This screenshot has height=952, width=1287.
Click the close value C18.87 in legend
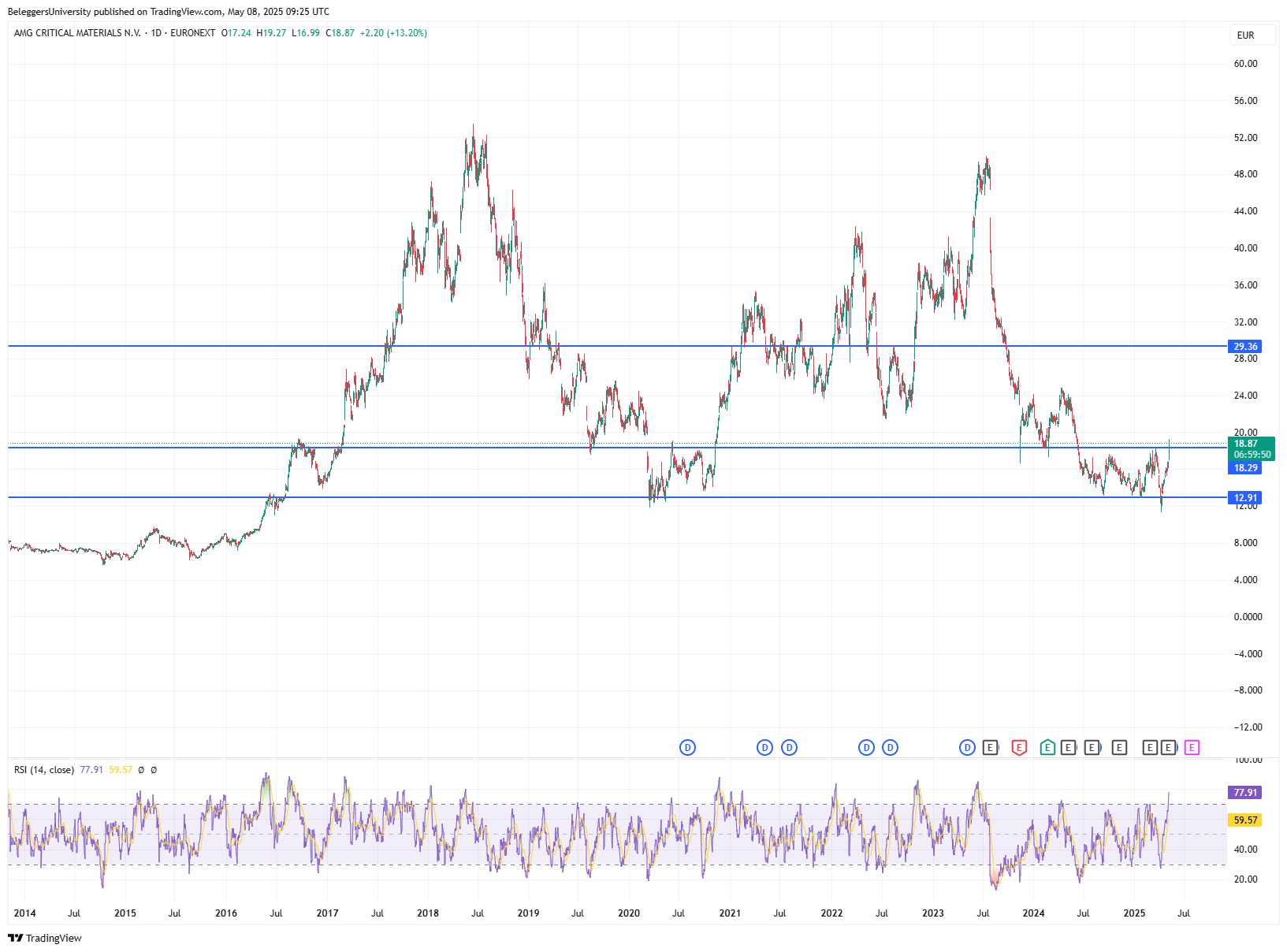[x=340, y=33]
